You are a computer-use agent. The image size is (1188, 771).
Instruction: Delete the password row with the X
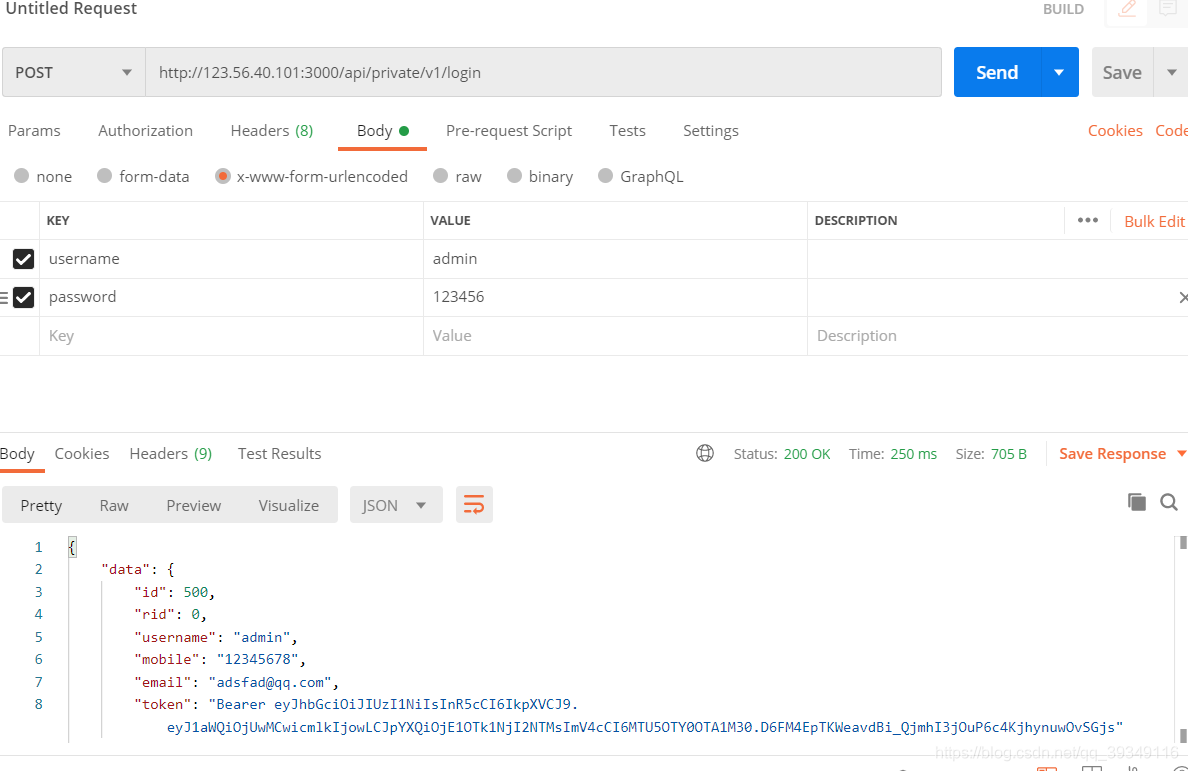coord(1183,298)
